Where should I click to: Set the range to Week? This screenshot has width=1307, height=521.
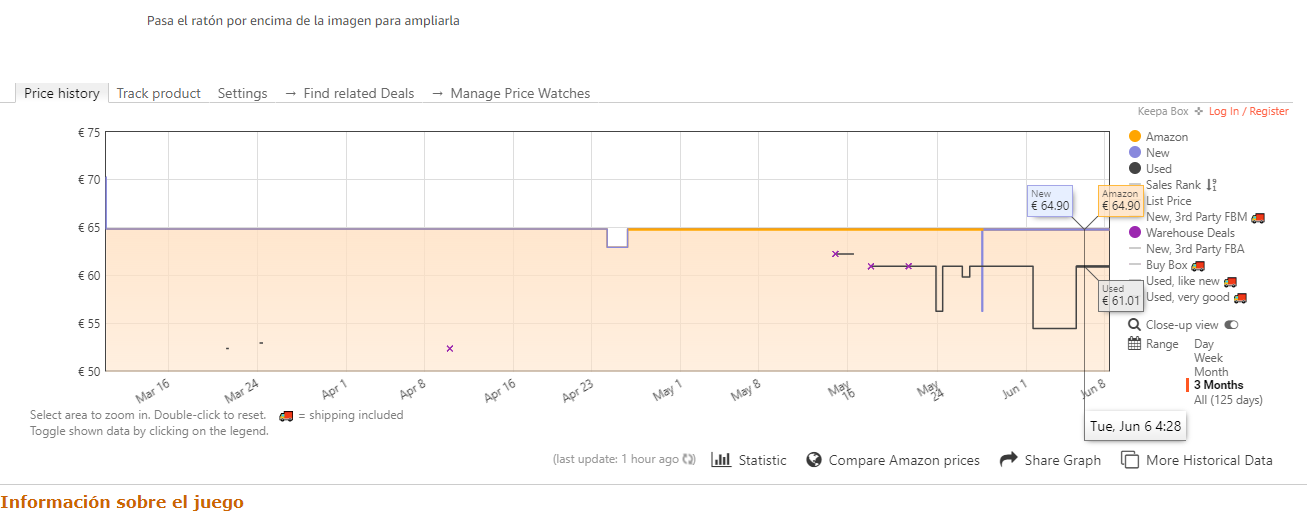pos(1208,358)
